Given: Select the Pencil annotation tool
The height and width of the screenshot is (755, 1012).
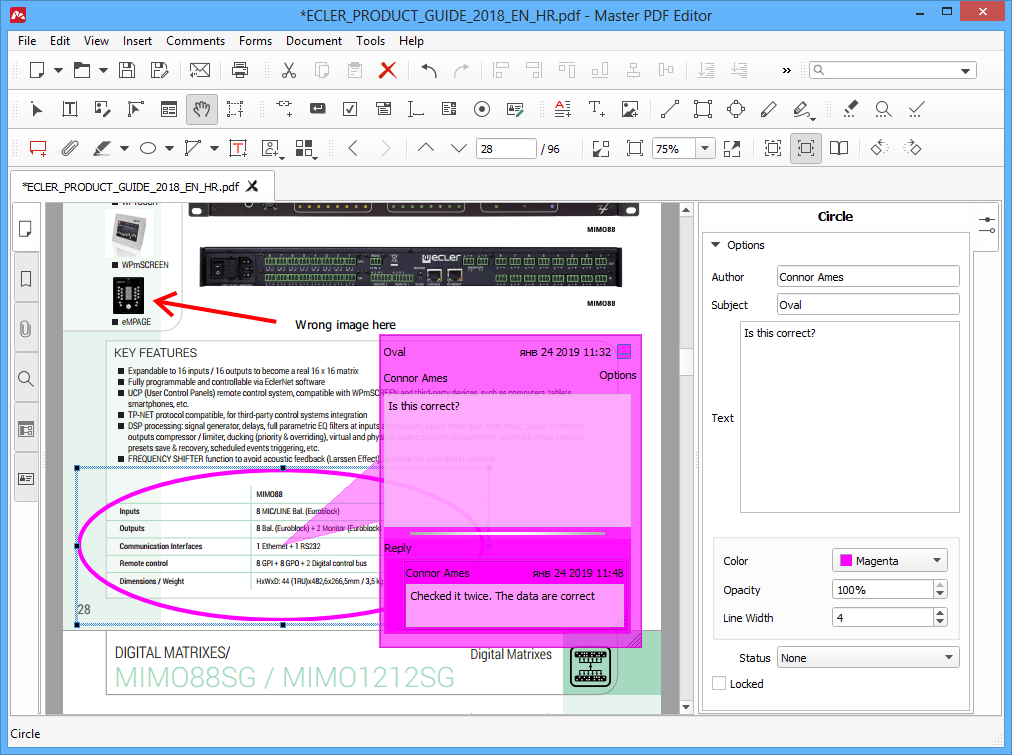Looking at the screenshot, I should [769, 109].
